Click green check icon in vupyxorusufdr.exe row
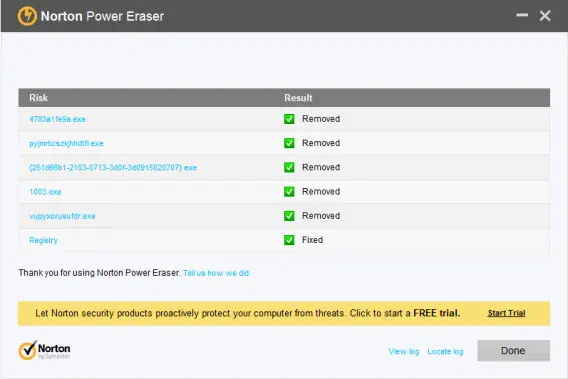The height and width of the screenshot is (379, 568). click(289, 216)
